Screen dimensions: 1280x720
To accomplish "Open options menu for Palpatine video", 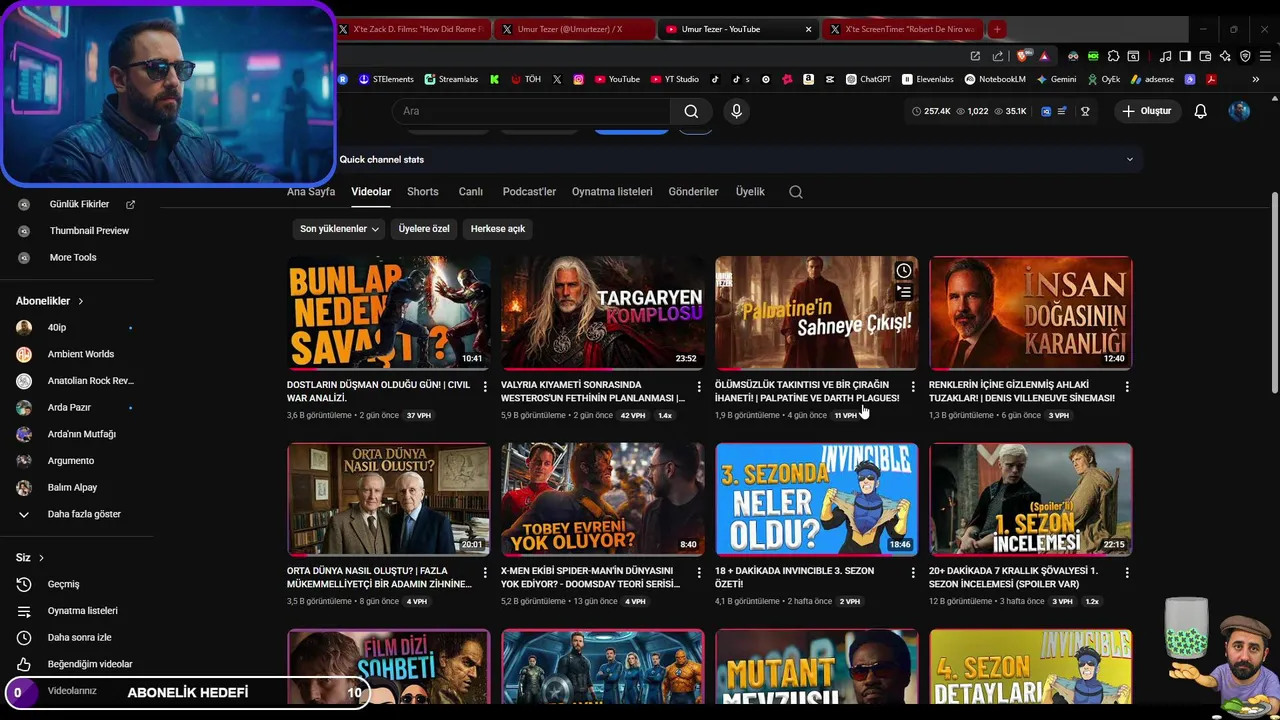I will click(x=913, y=386).
